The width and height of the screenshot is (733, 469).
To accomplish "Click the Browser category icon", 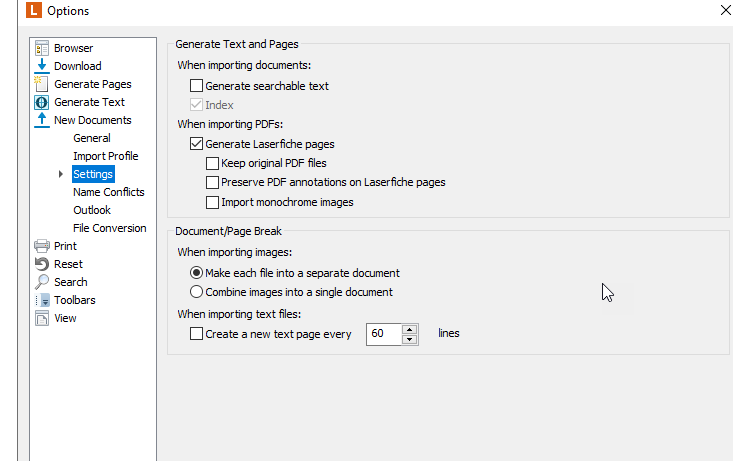I will [42, 48].
